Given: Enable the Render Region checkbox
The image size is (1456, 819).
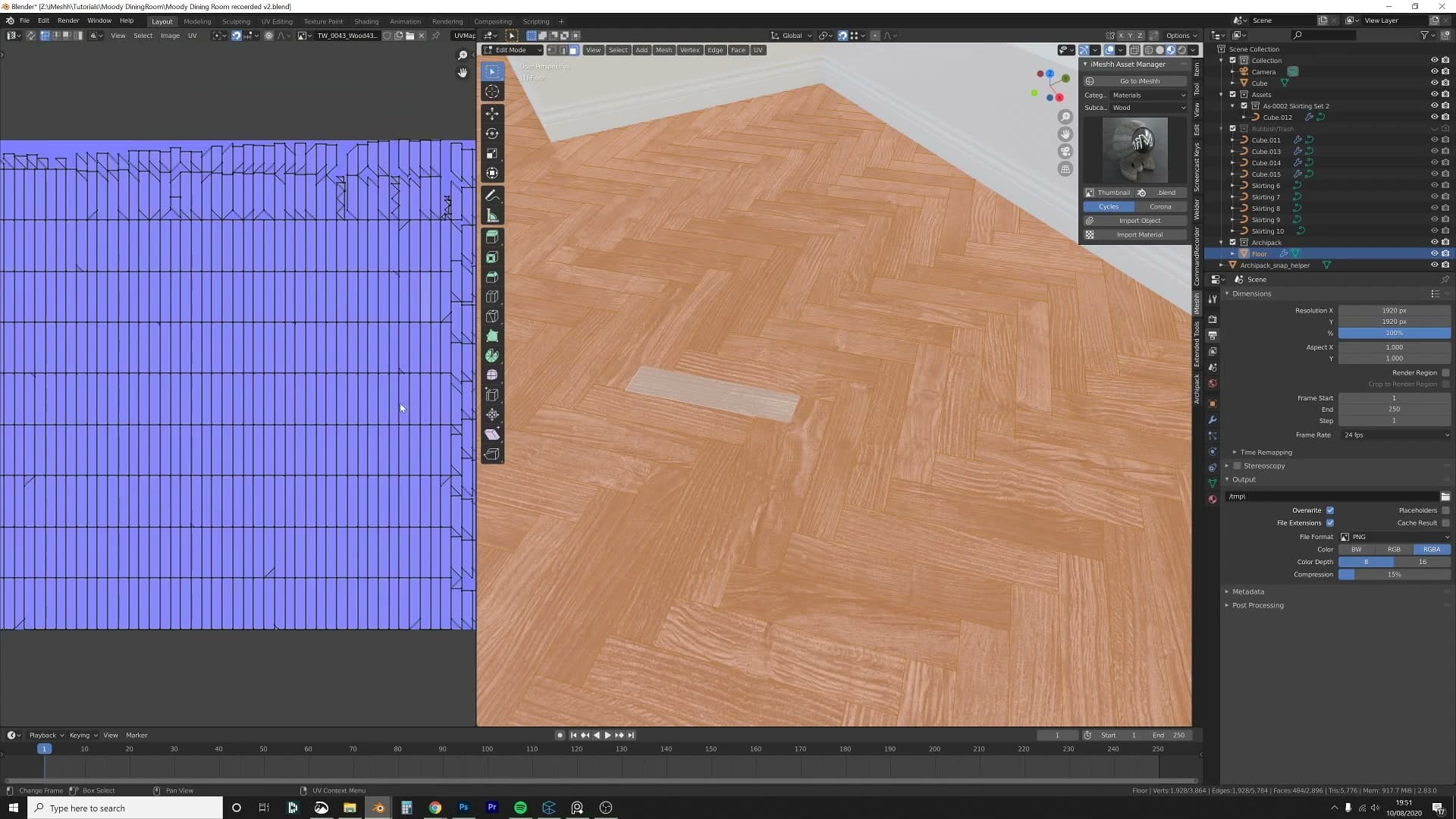Looking at the screenshot, I should 1445,373.
